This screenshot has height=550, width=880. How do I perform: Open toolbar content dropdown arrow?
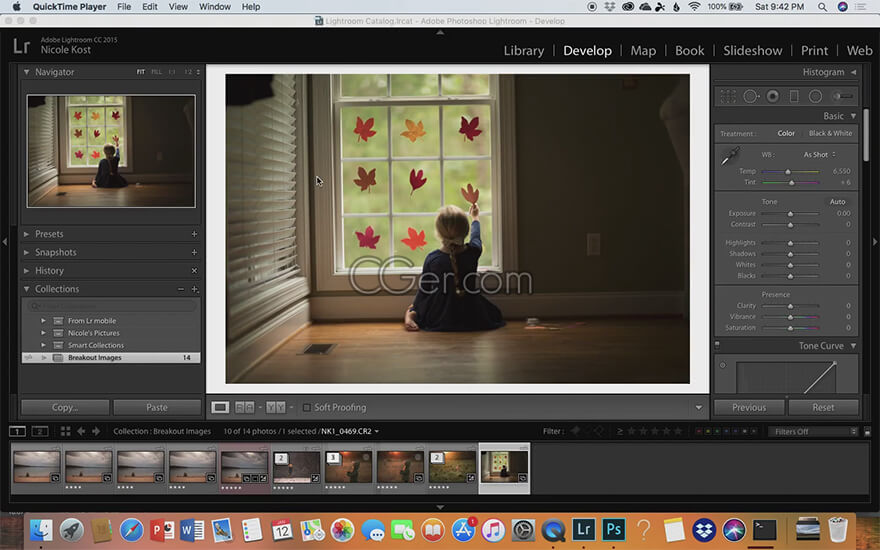click(x=699, y=407)
